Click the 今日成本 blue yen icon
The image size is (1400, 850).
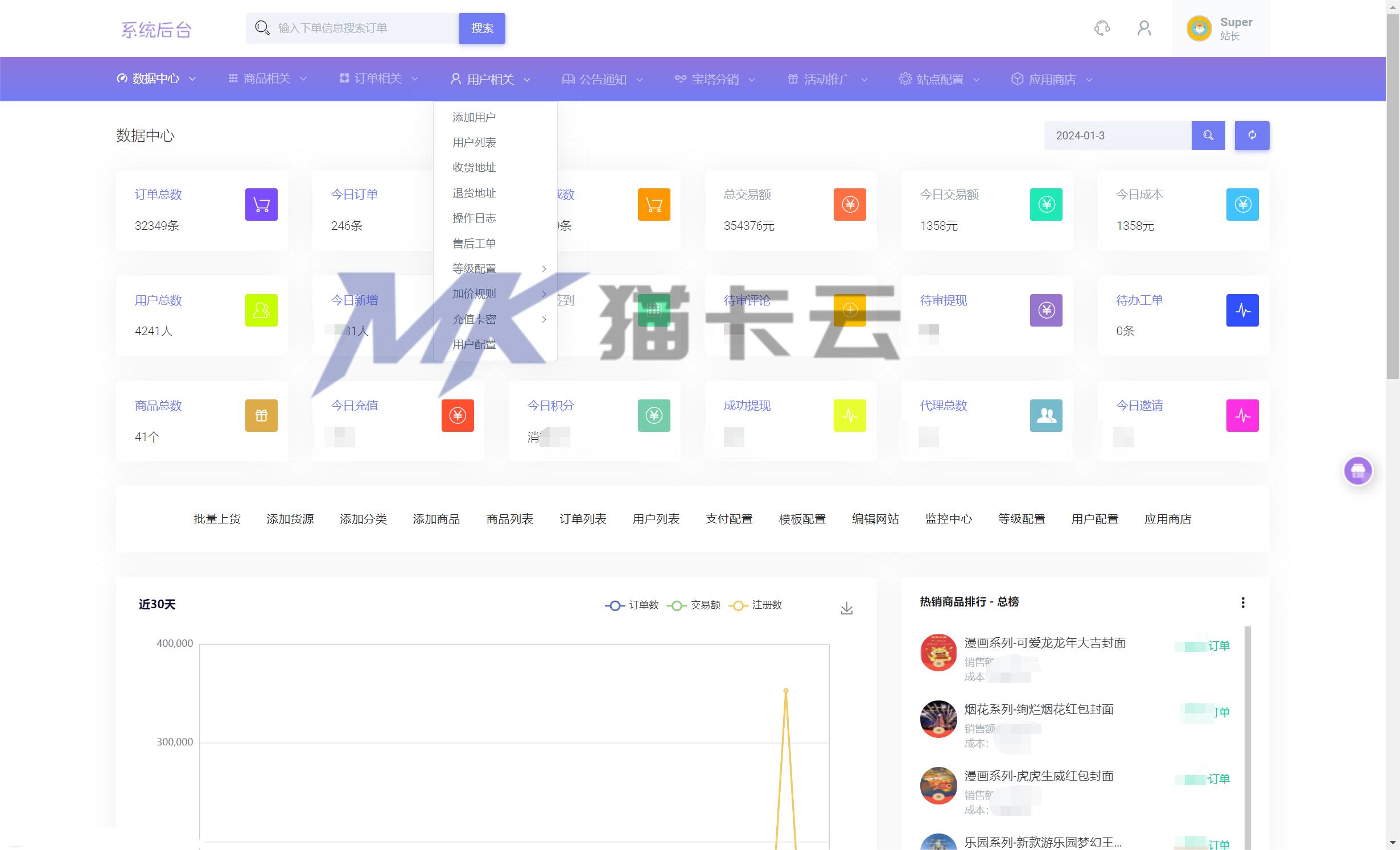[x=1242, y=204]
